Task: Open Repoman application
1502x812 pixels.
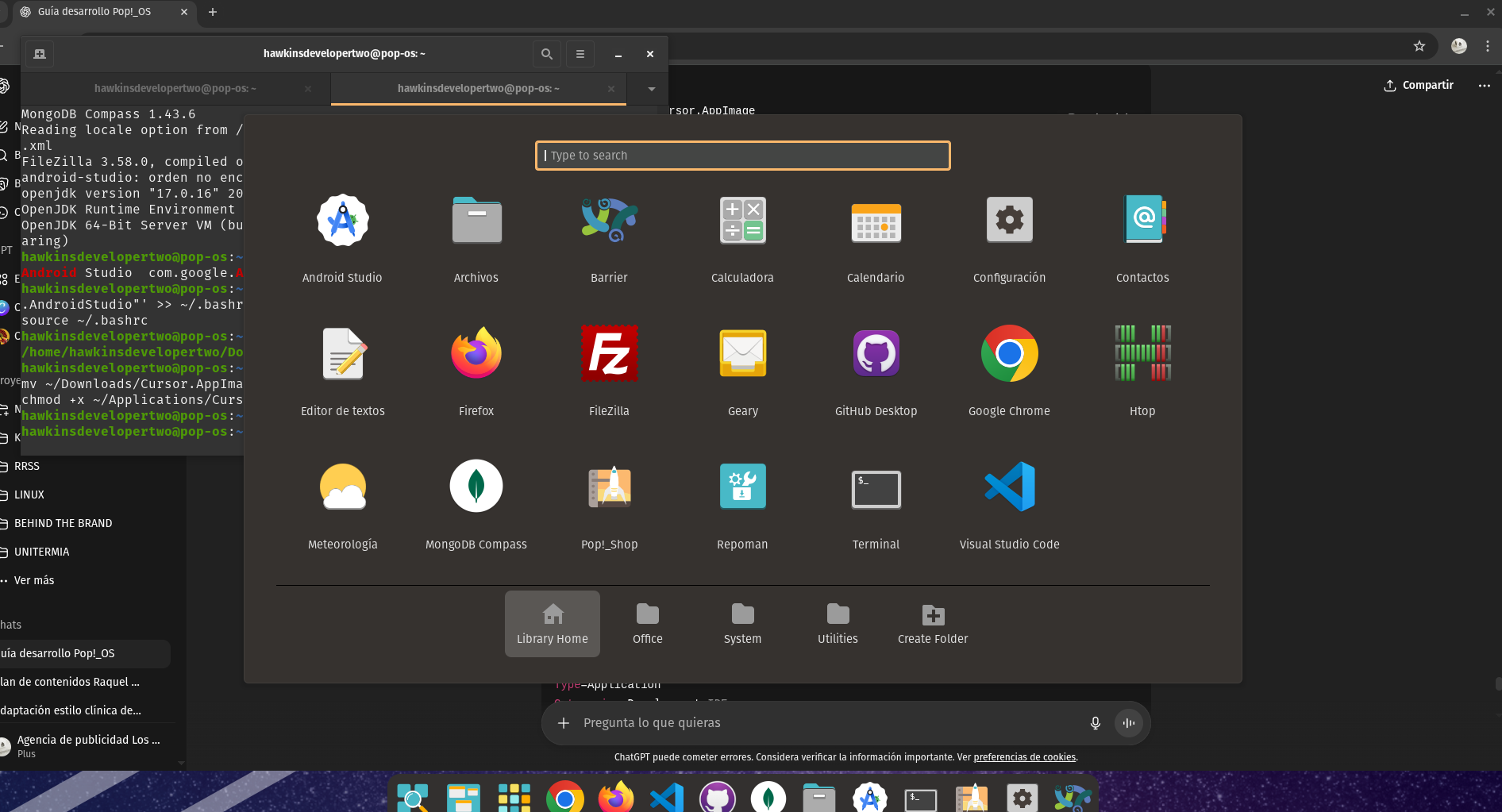Action: pyautogui.click(x=742, y=487)
